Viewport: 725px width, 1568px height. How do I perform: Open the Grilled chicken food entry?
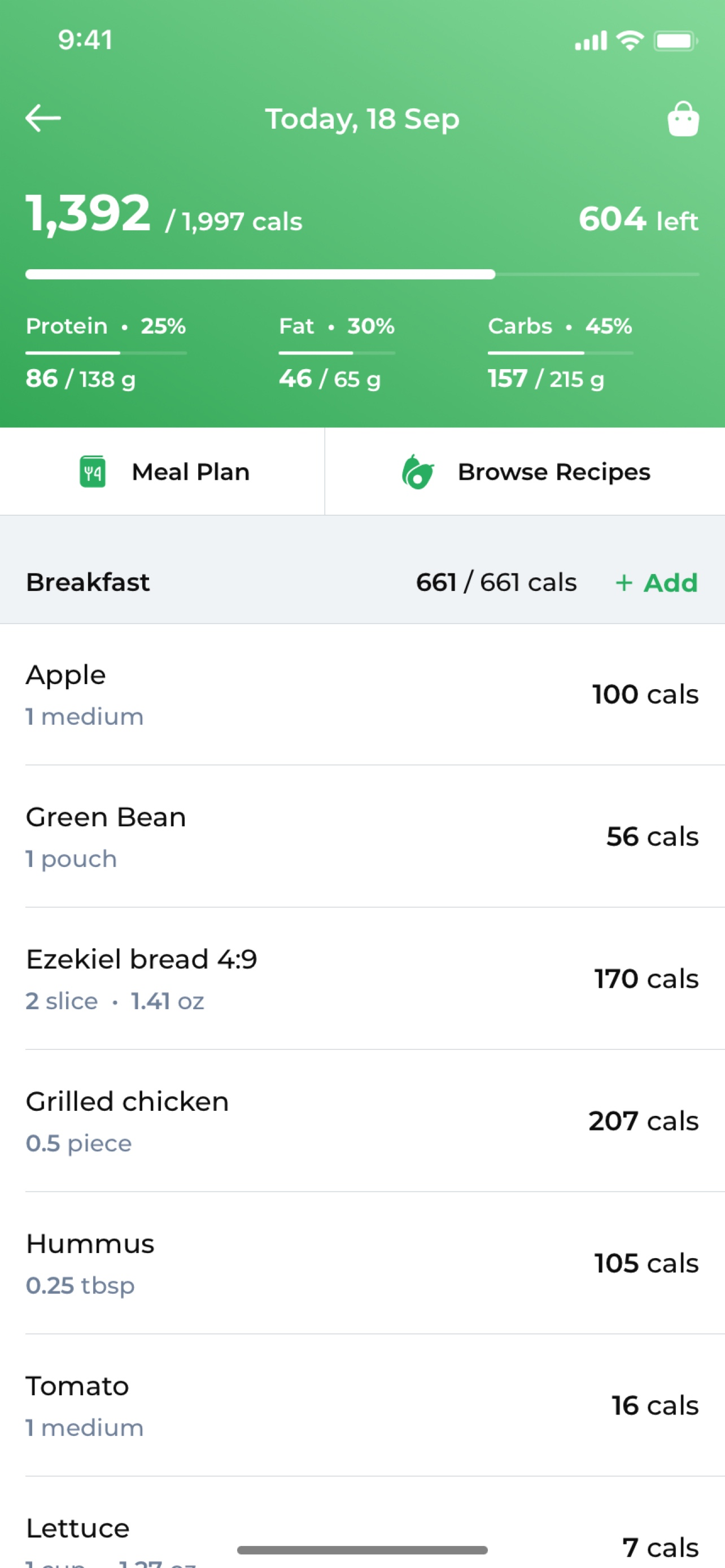(x=362, y=1121)
